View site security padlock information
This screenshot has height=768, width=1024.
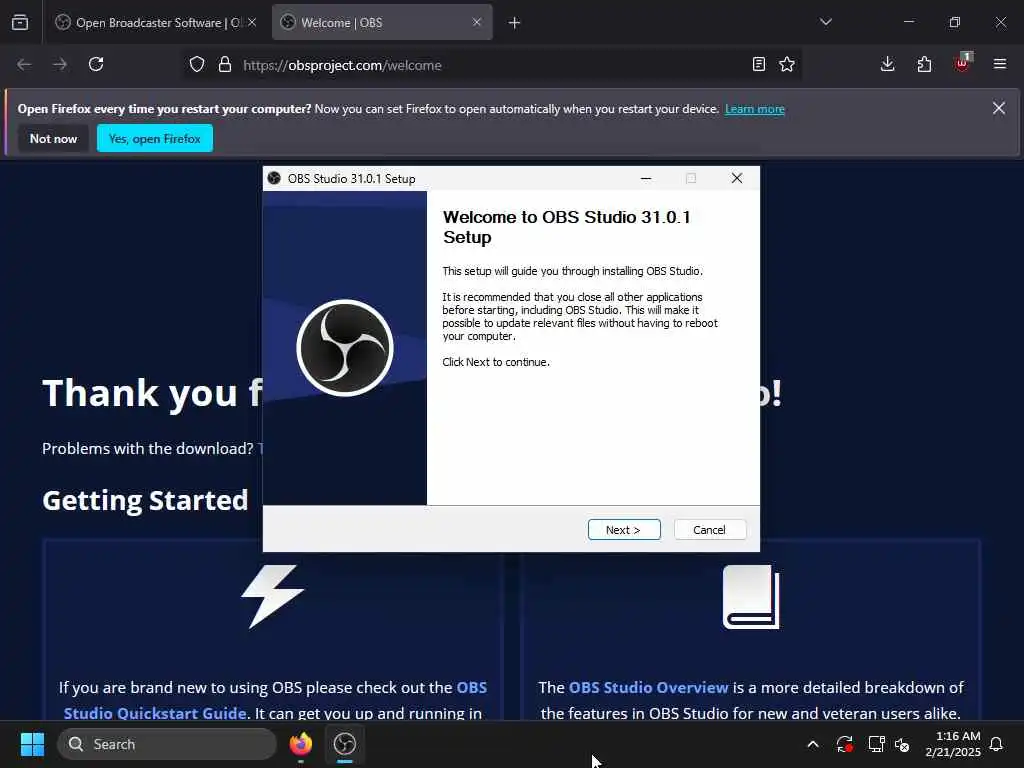[225, 65]
